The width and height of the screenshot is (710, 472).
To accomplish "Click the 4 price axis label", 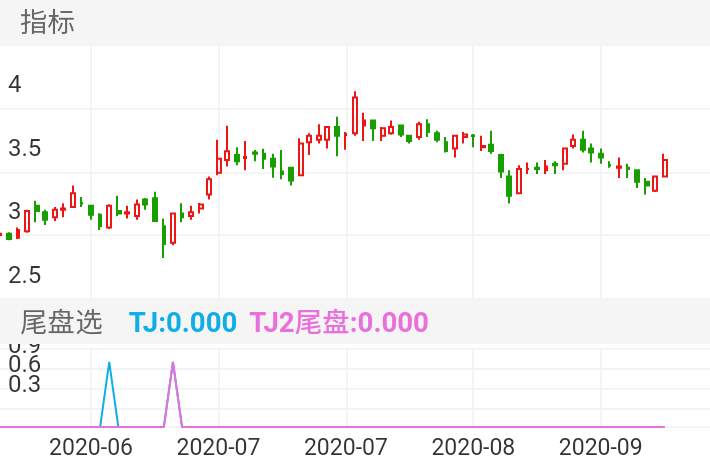I will tap(15, 84).
